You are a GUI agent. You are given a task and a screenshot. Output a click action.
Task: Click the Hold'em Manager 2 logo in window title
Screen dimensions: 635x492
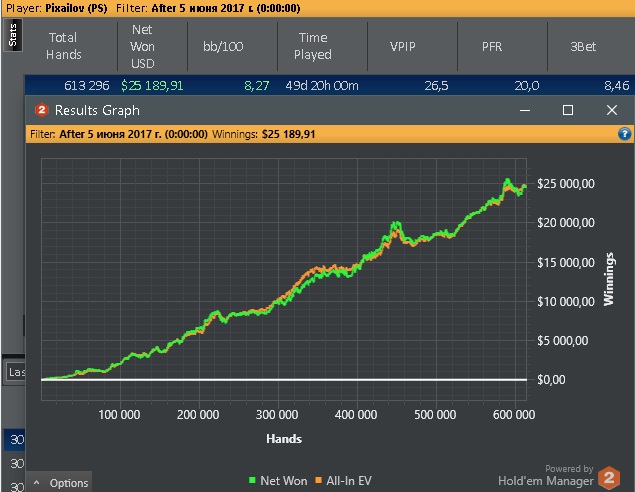pyautogui.click(x=42, y=110)
